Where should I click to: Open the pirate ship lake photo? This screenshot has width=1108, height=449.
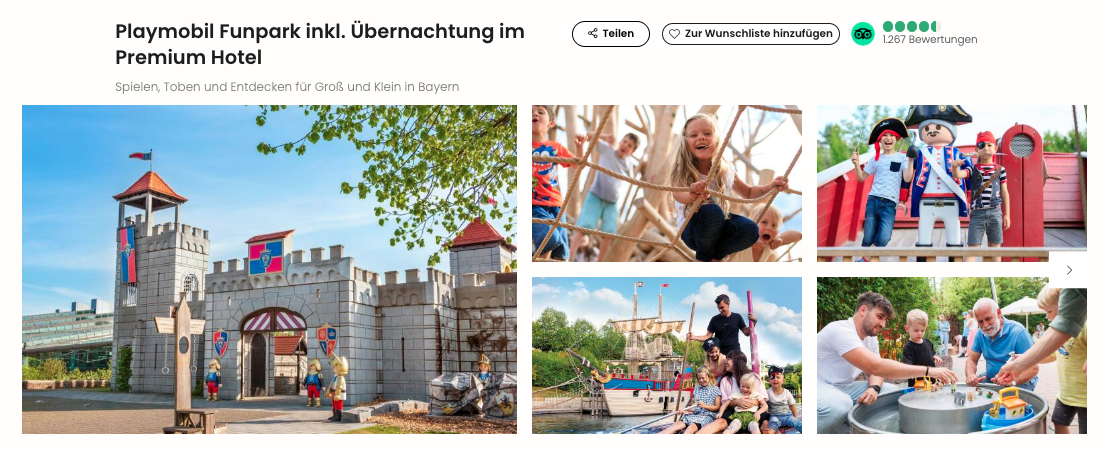(x=667, y=355)
